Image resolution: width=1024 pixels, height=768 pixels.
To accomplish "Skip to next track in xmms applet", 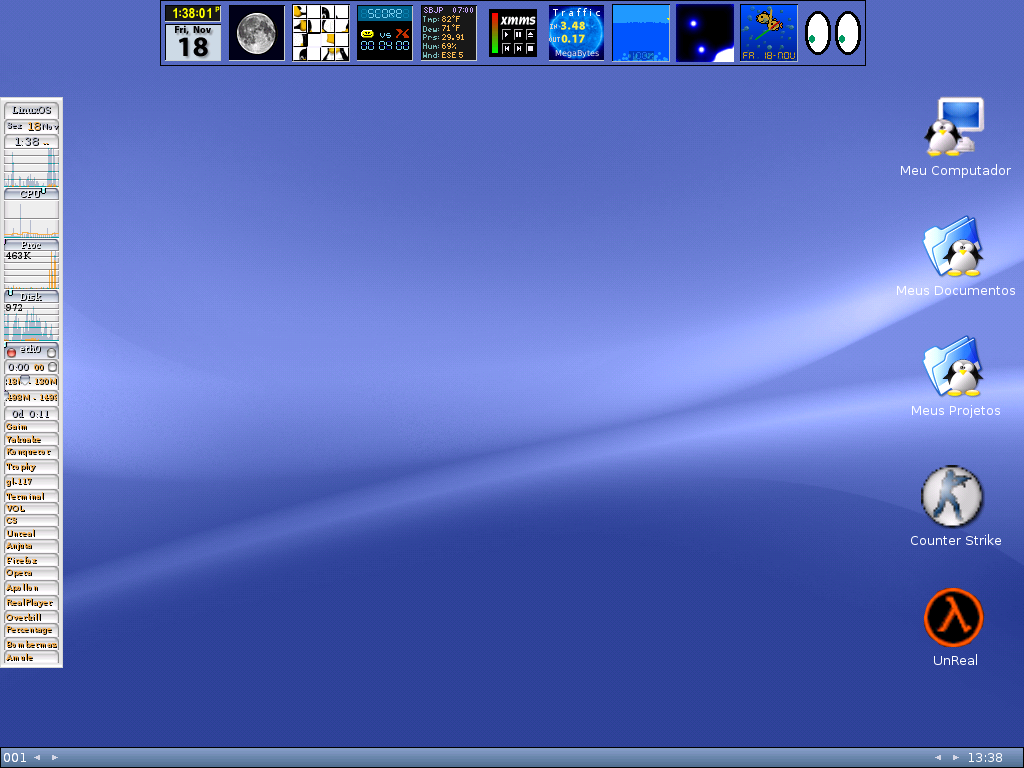I will coord(519,48).
